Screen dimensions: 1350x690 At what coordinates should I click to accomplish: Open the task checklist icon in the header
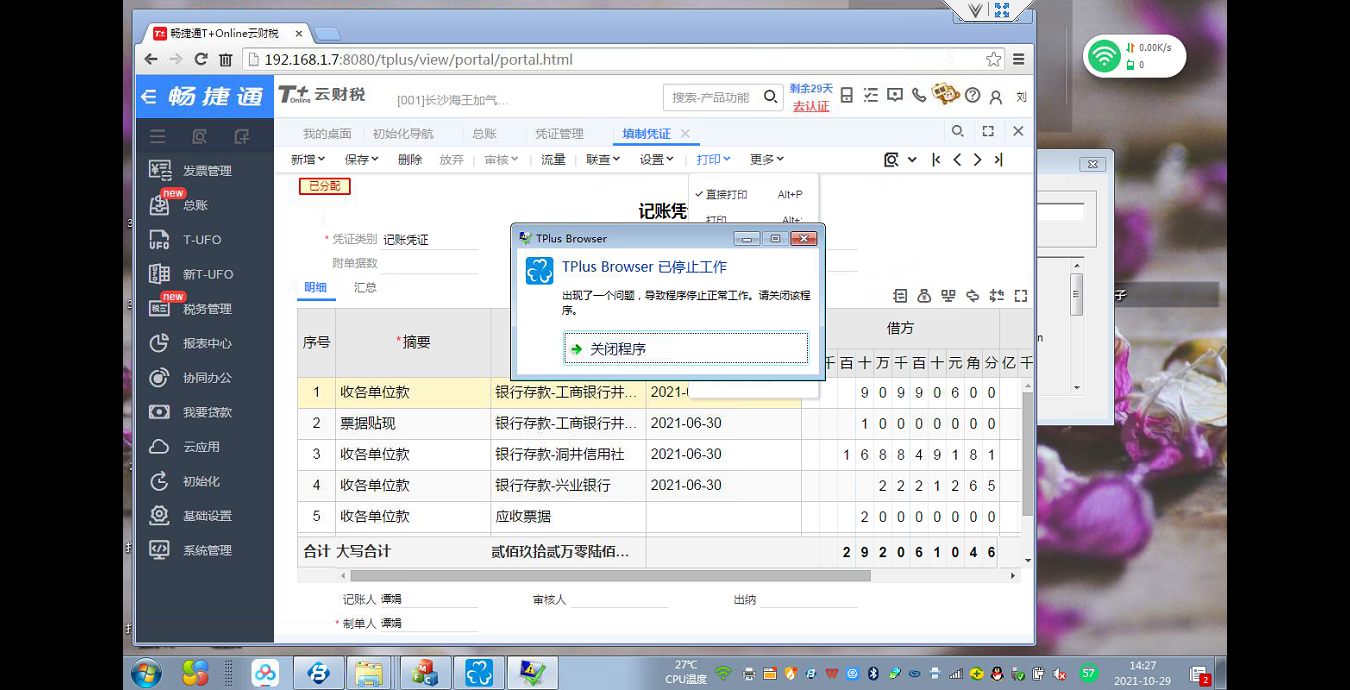(x=870, y=96)
